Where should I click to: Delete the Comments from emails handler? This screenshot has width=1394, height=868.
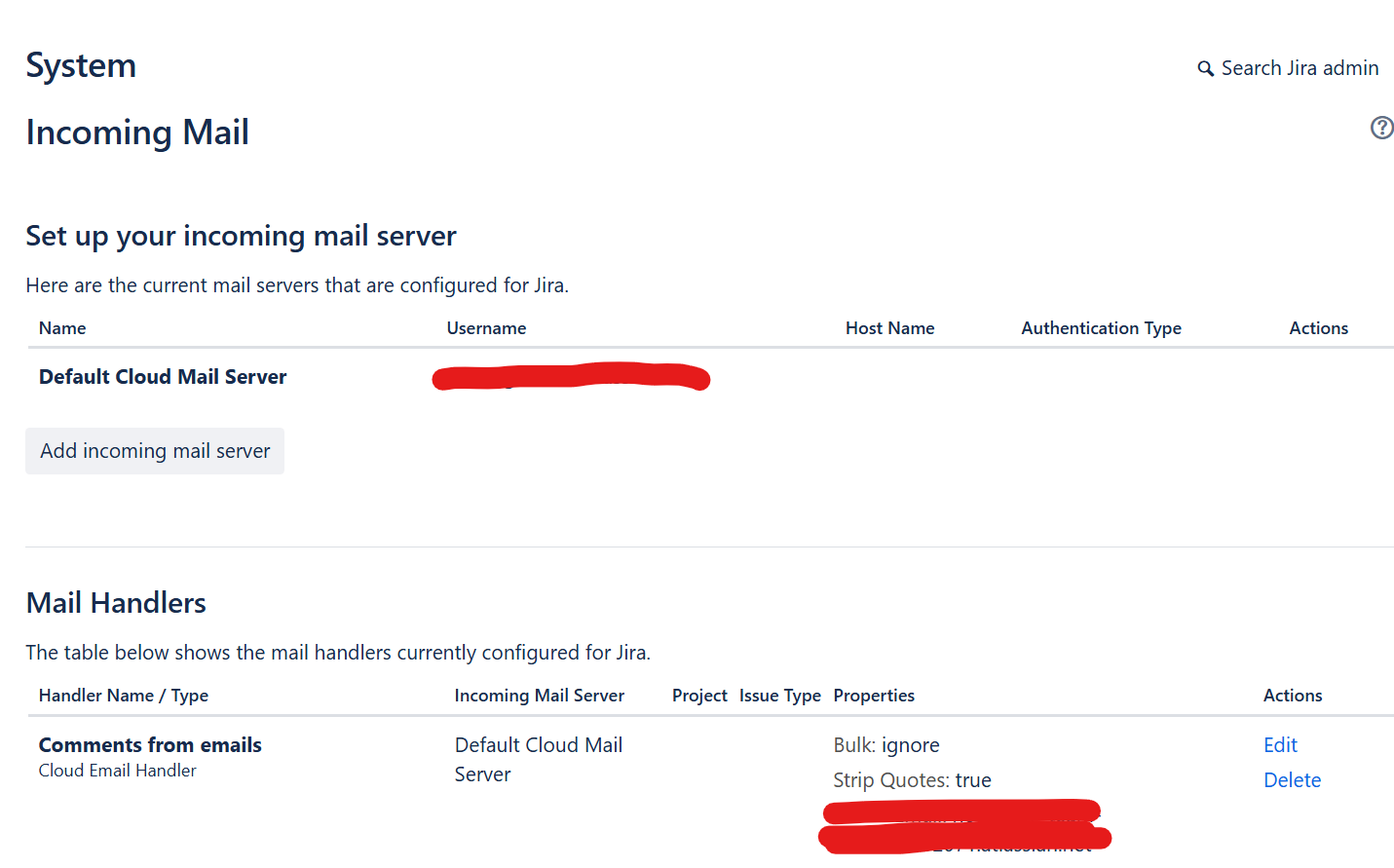click(x=1292, y=780)
